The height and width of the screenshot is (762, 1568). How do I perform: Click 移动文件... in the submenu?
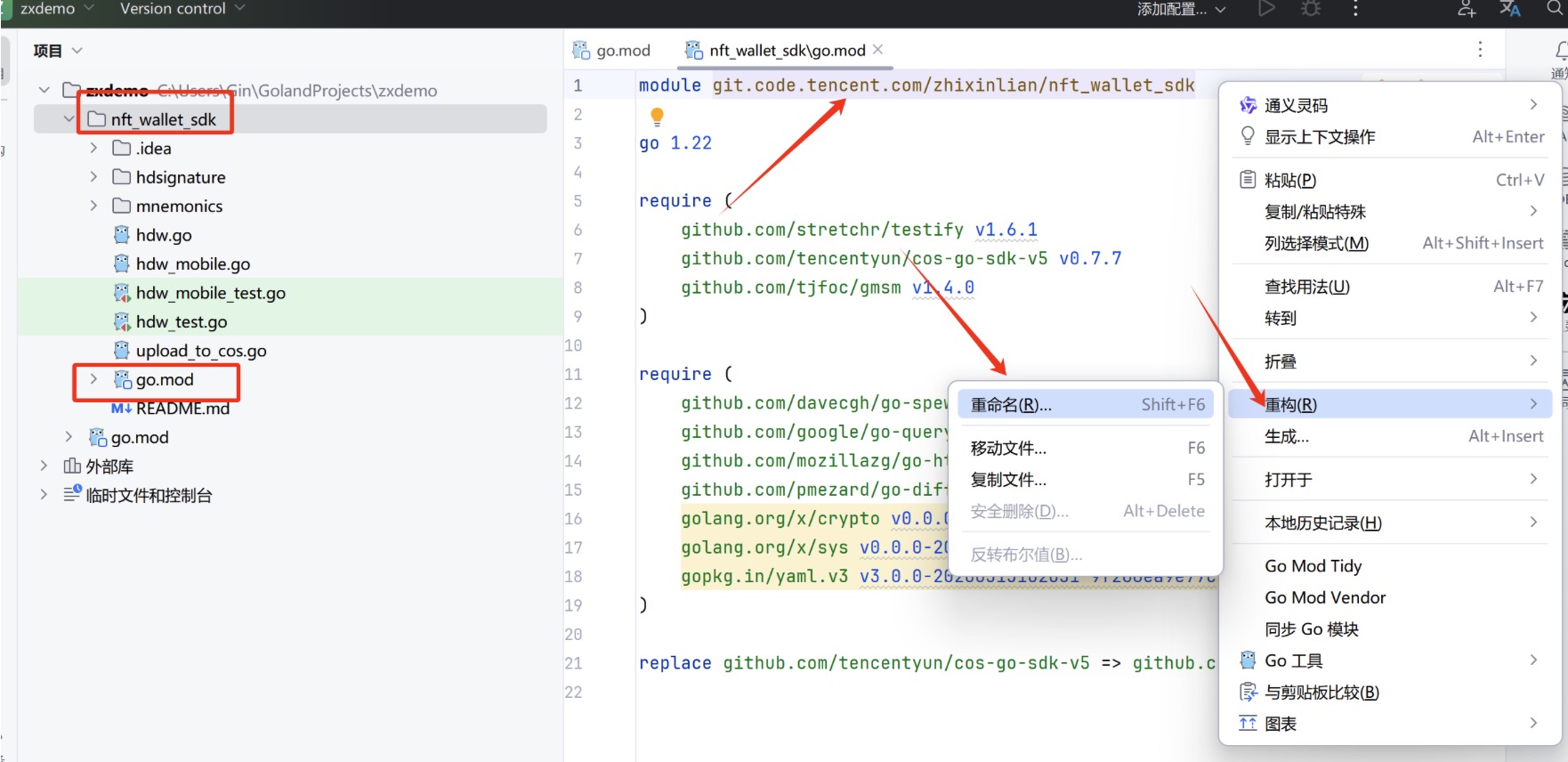1008,448
